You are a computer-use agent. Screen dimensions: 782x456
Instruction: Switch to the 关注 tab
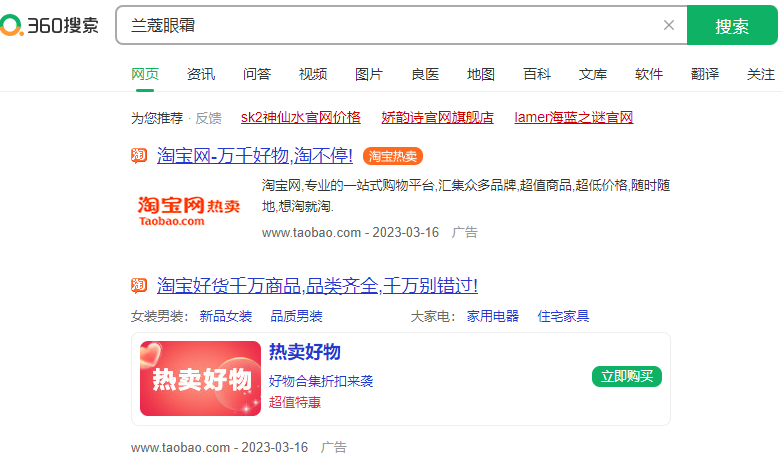tap(761, 74)
